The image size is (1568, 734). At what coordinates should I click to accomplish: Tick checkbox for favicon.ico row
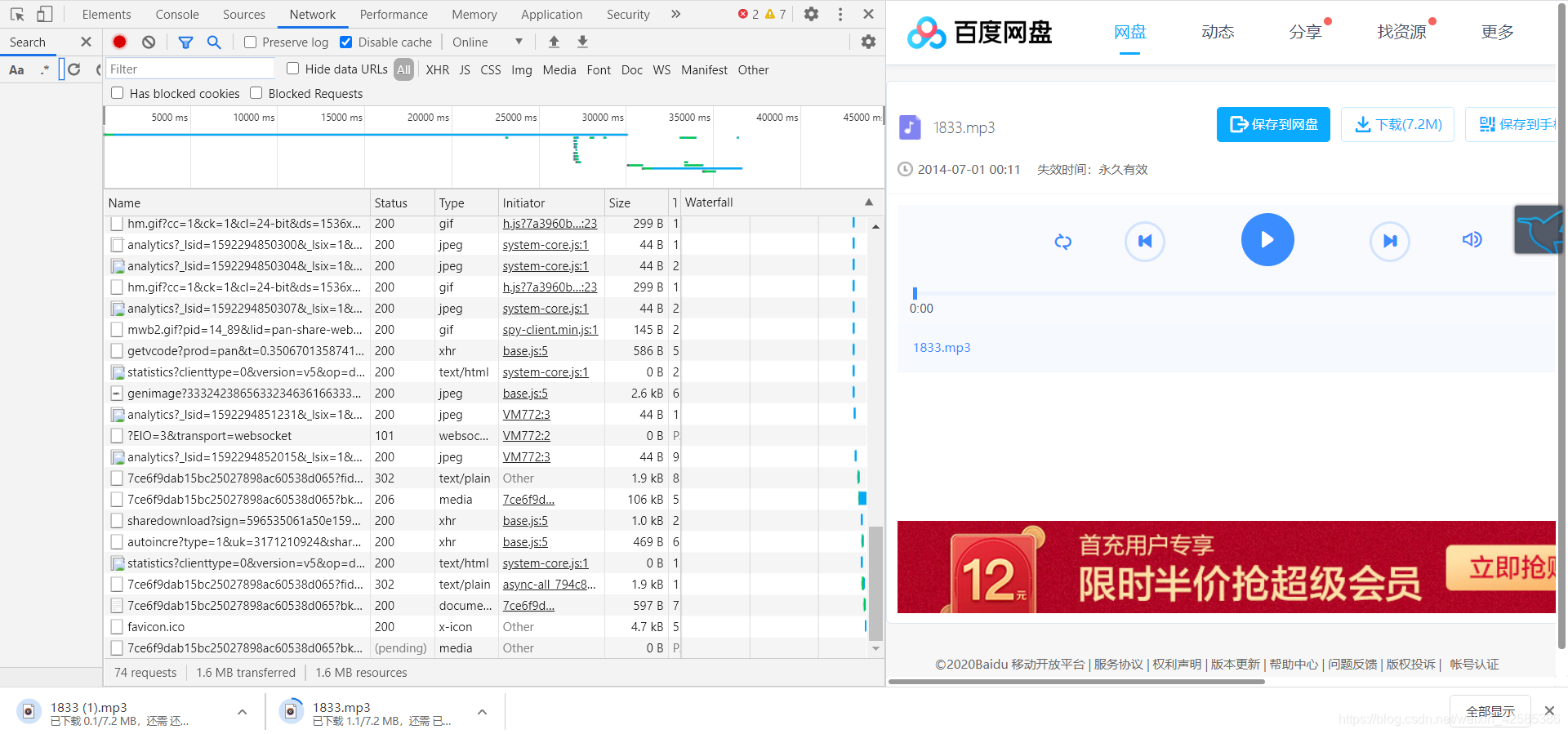point(117,627)
